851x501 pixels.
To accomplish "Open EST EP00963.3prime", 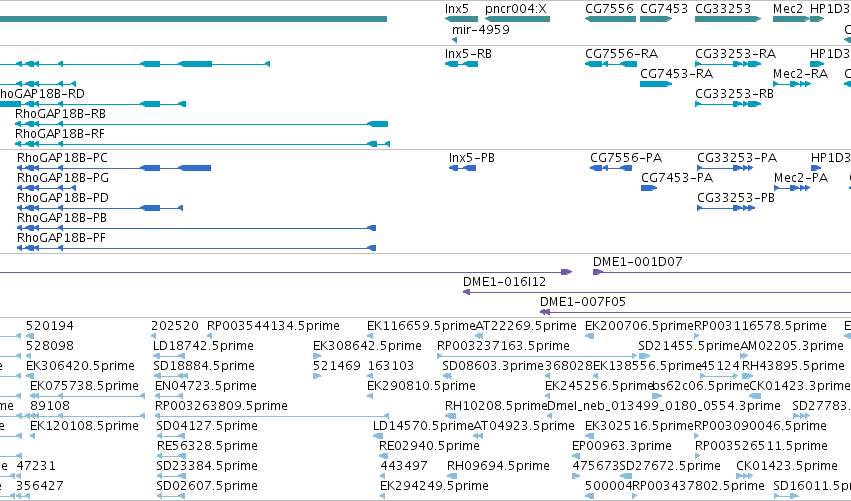I will point(622,447).
